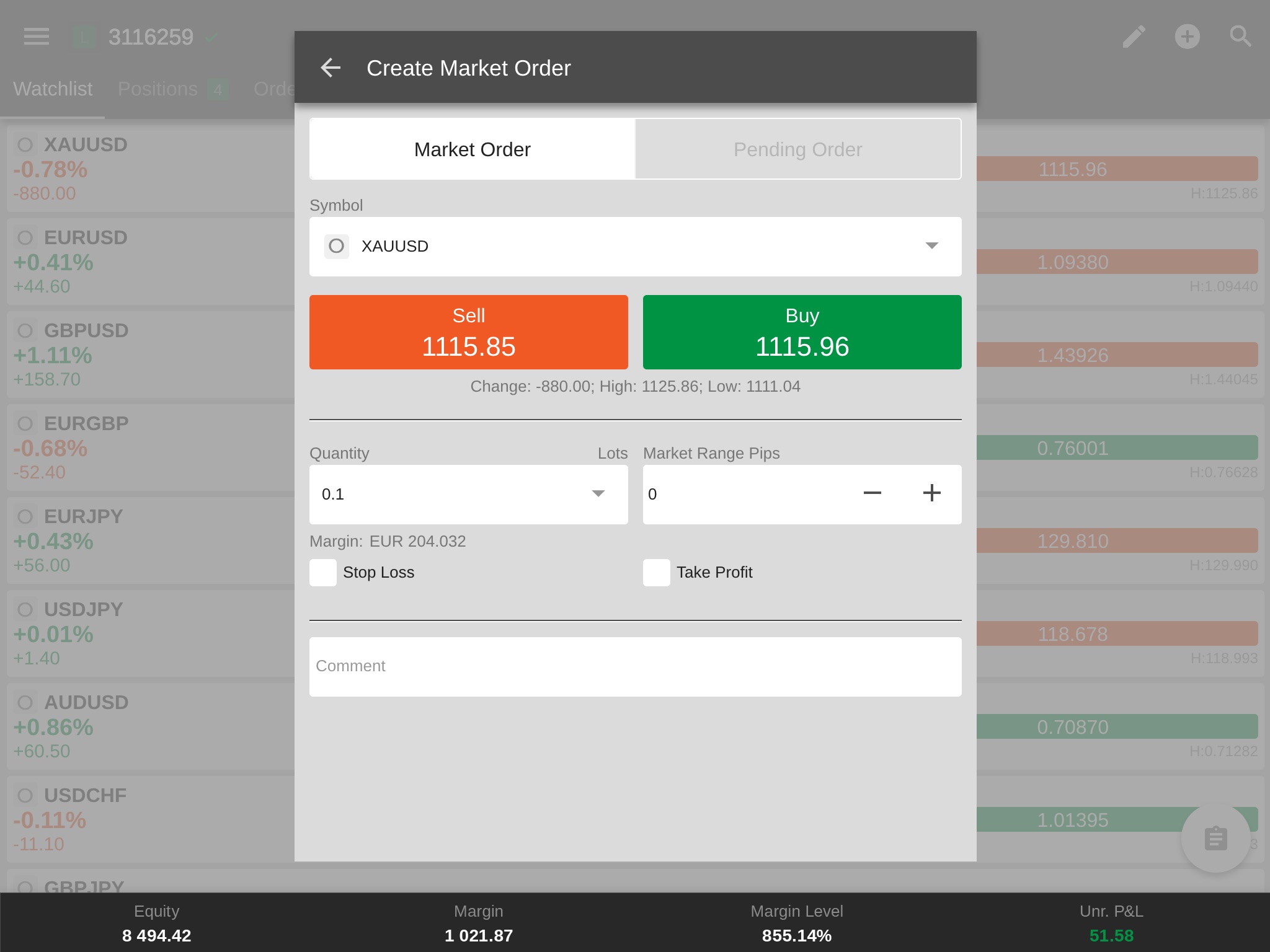Open the hamburger menu icon

click(x=37, y=37)
